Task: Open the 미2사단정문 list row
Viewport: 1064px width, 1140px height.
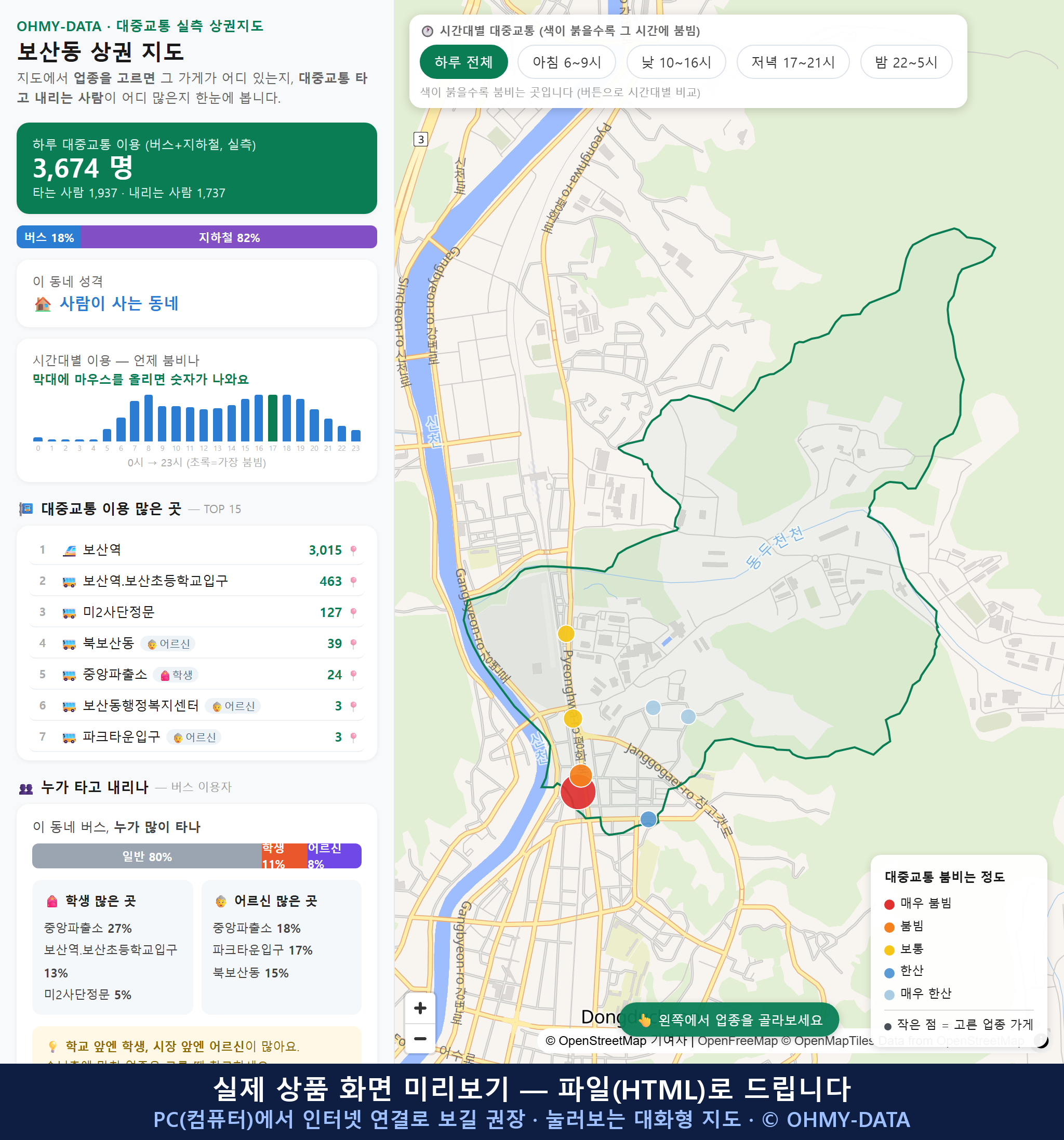Action: point(197,612)
